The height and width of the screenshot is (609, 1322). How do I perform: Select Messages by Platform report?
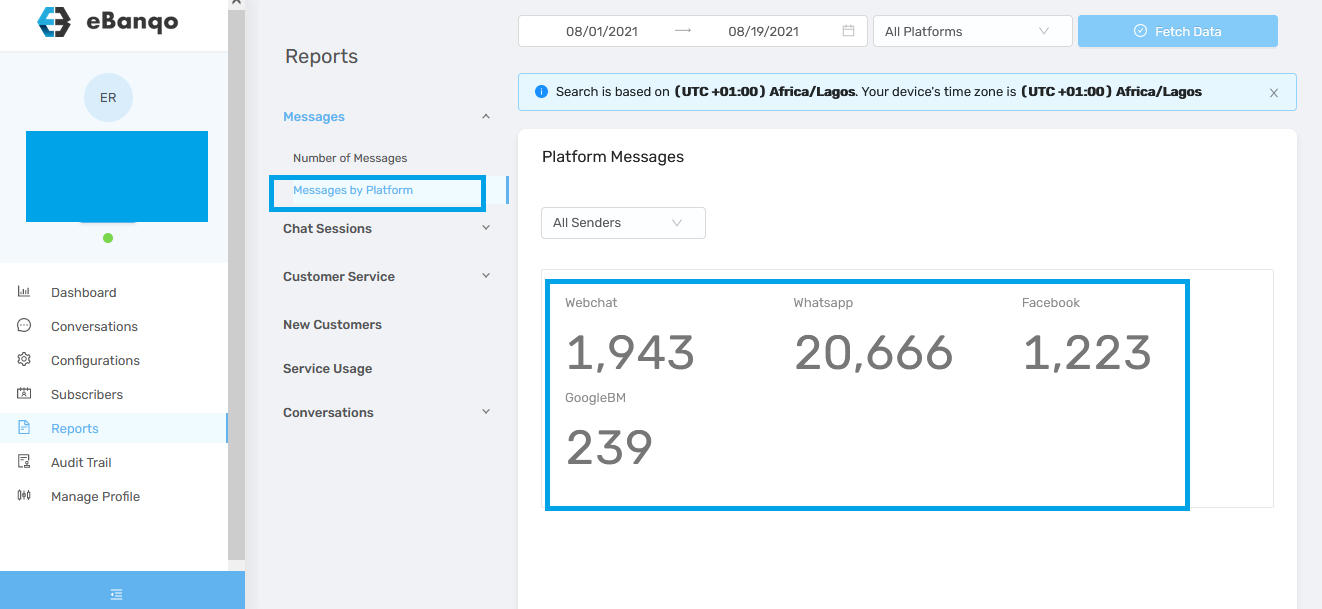(x=353, y=190)
